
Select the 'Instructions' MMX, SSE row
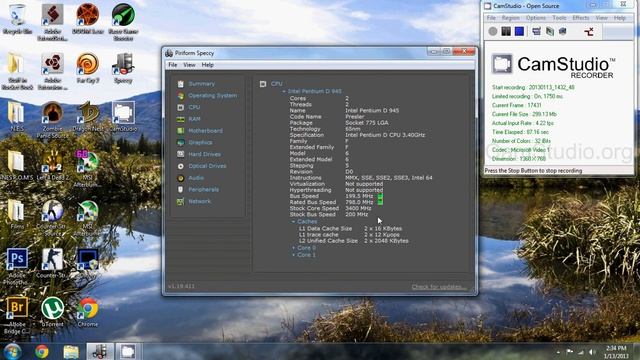coord(361,178)
